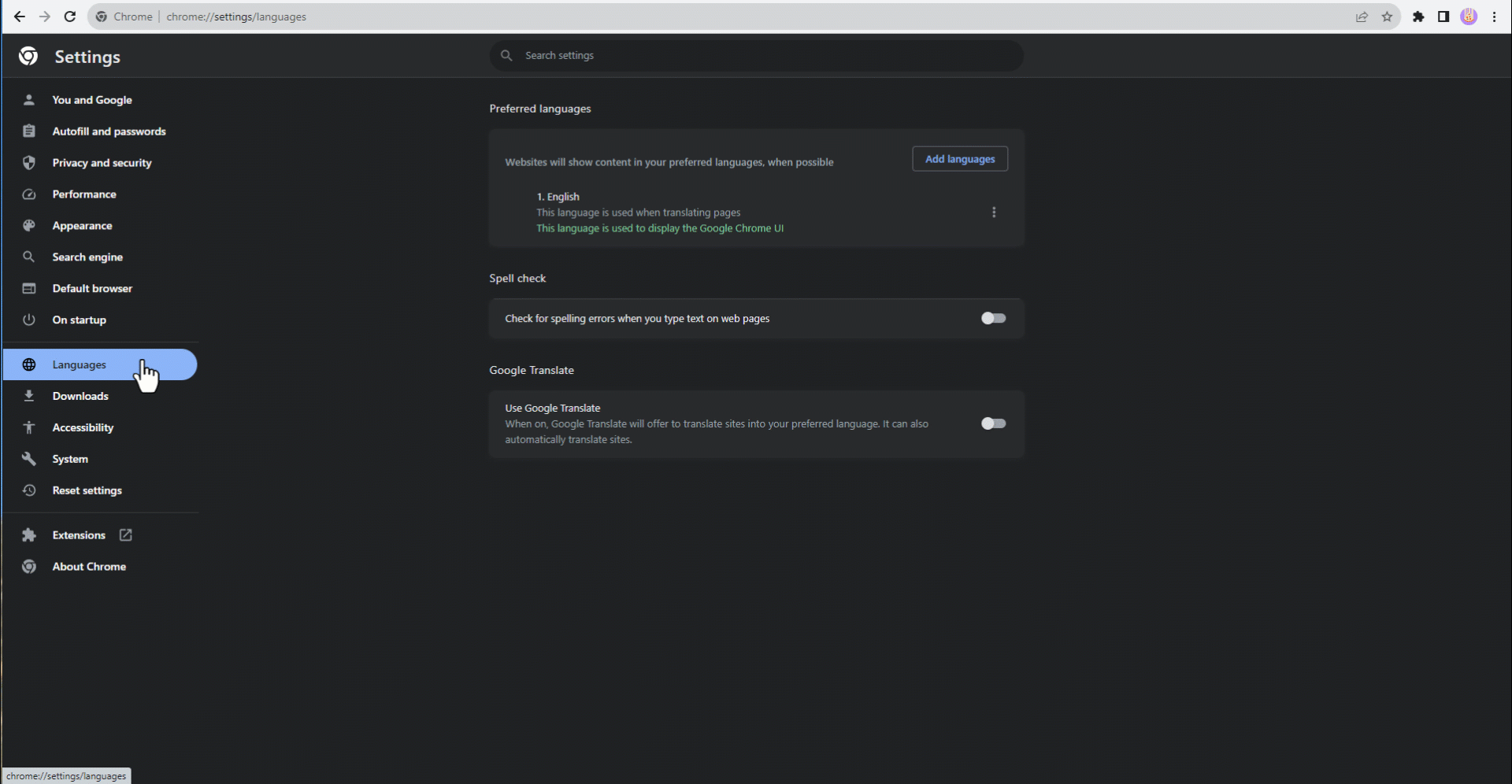
Task: Go to System settings
Action: point(70,459)
